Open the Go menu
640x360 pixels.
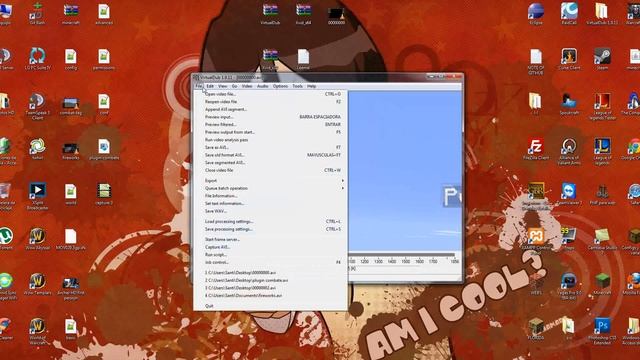coord(234,86)
